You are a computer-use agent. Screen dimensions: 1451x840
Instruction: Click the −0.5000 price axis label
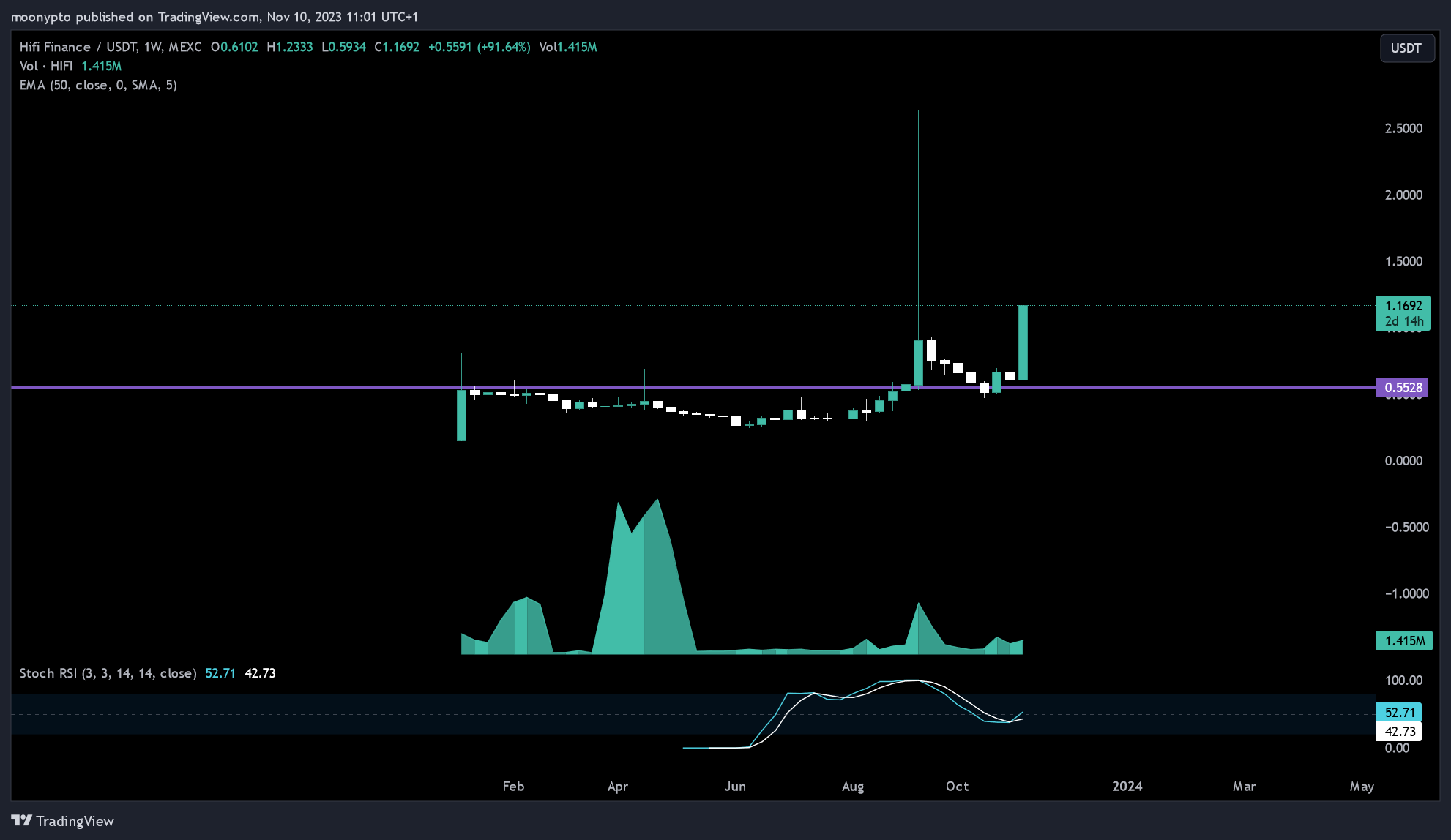point(1406,527)
